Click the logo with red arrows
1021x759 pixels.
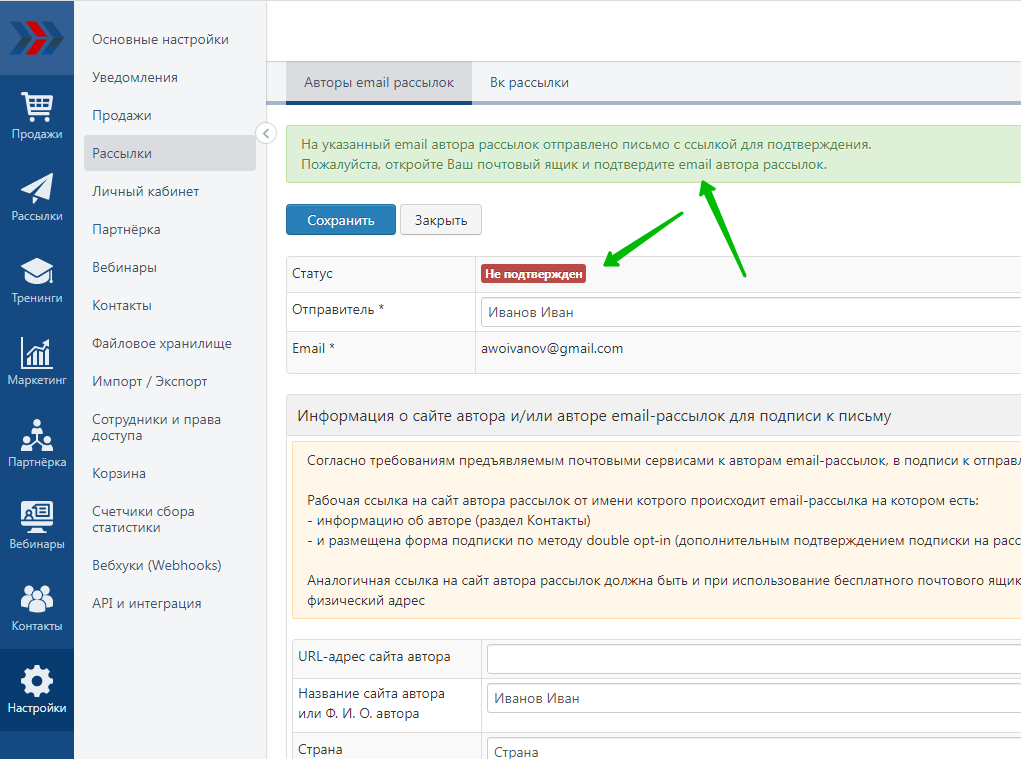pyautogui.click(x=37, y=38)
